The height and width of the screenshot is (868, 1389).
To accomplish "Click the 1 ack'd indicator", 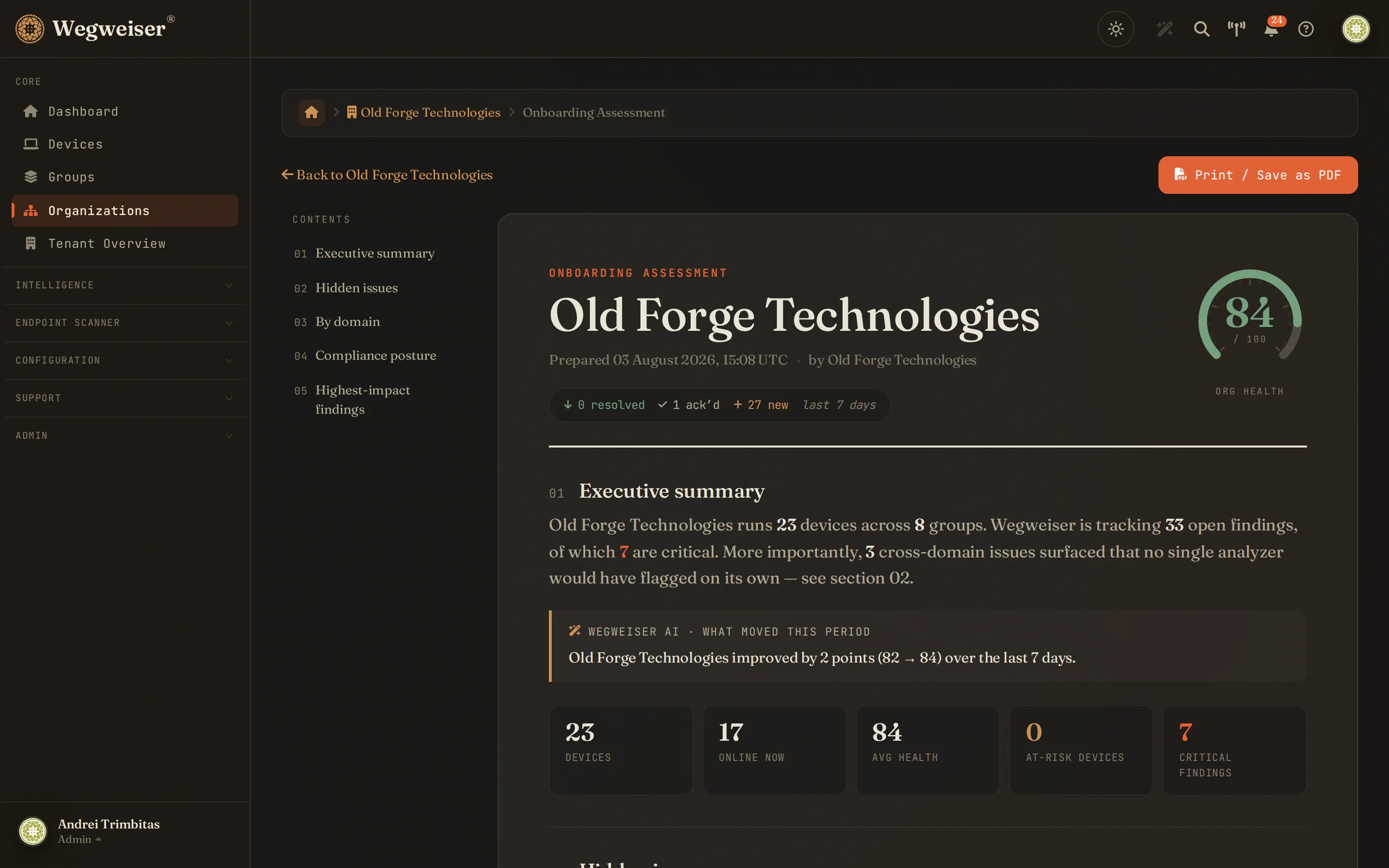I will coord(688,405).
